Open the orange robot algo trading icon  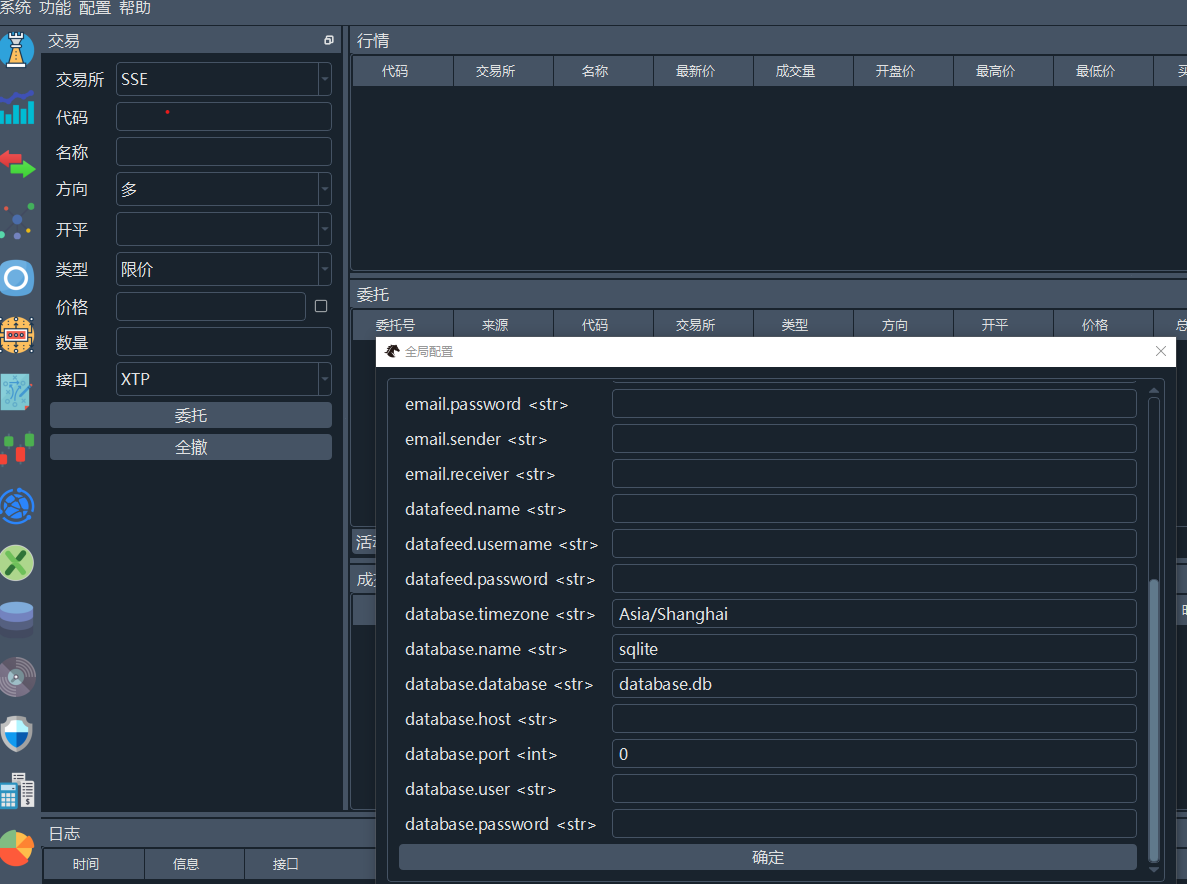(x=17, y=335)
